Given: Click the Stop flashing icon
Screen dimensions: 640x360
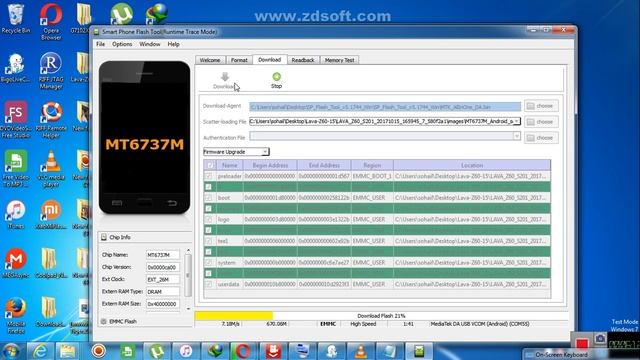Looking at the screenshot, I should pos(276,77).
